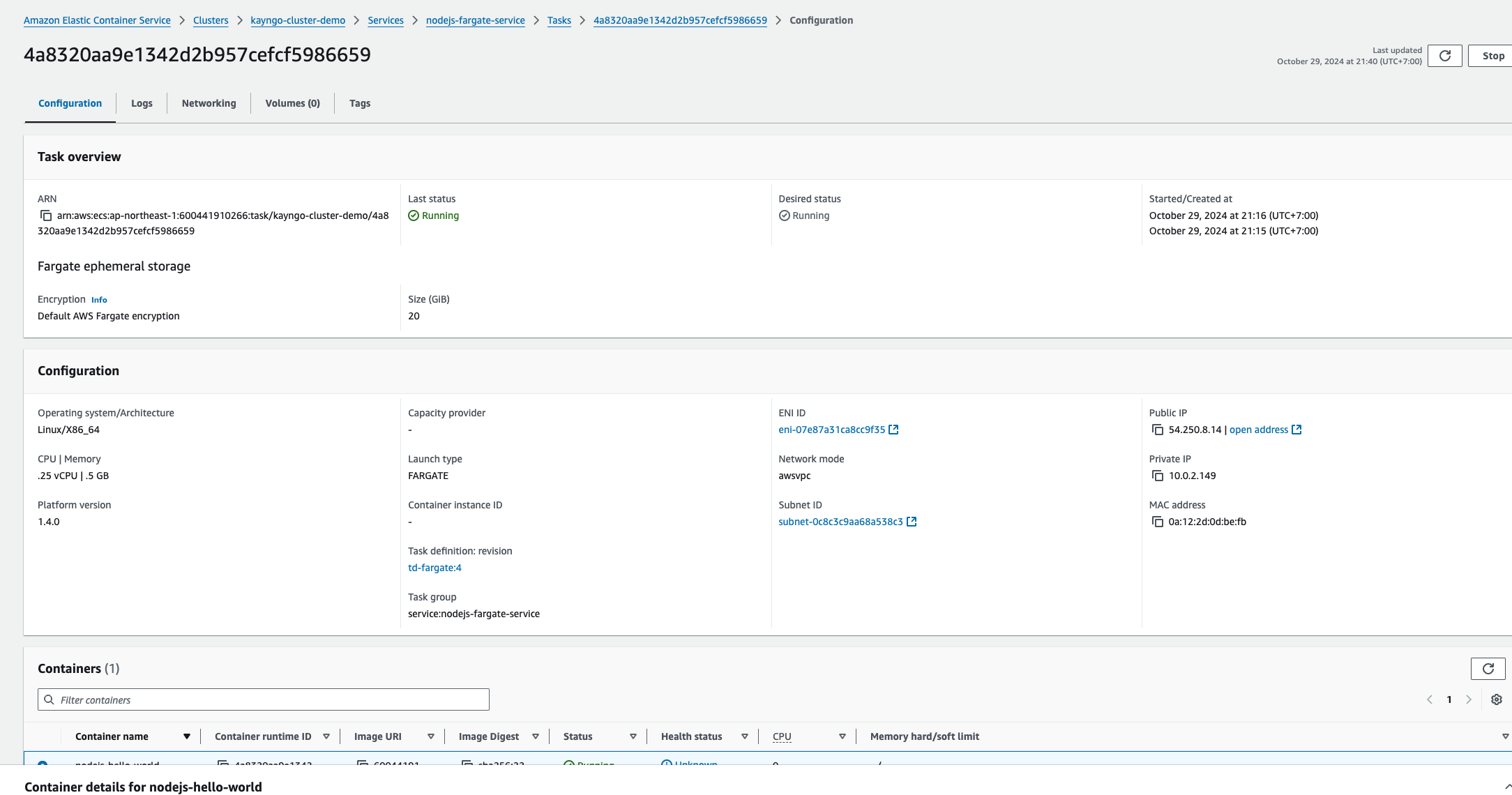
Task: Sort by Health status column
Action: point(745,736)
